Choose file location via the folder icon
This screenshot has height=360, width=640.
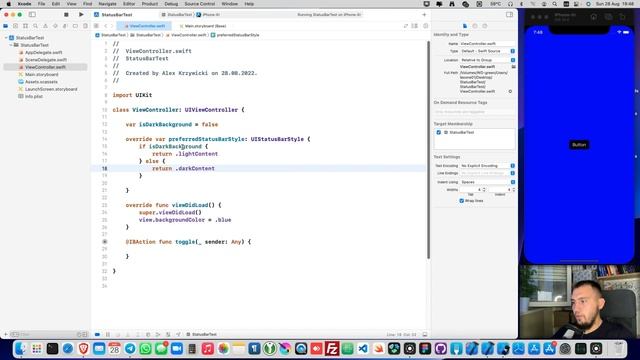pos(513,67)
